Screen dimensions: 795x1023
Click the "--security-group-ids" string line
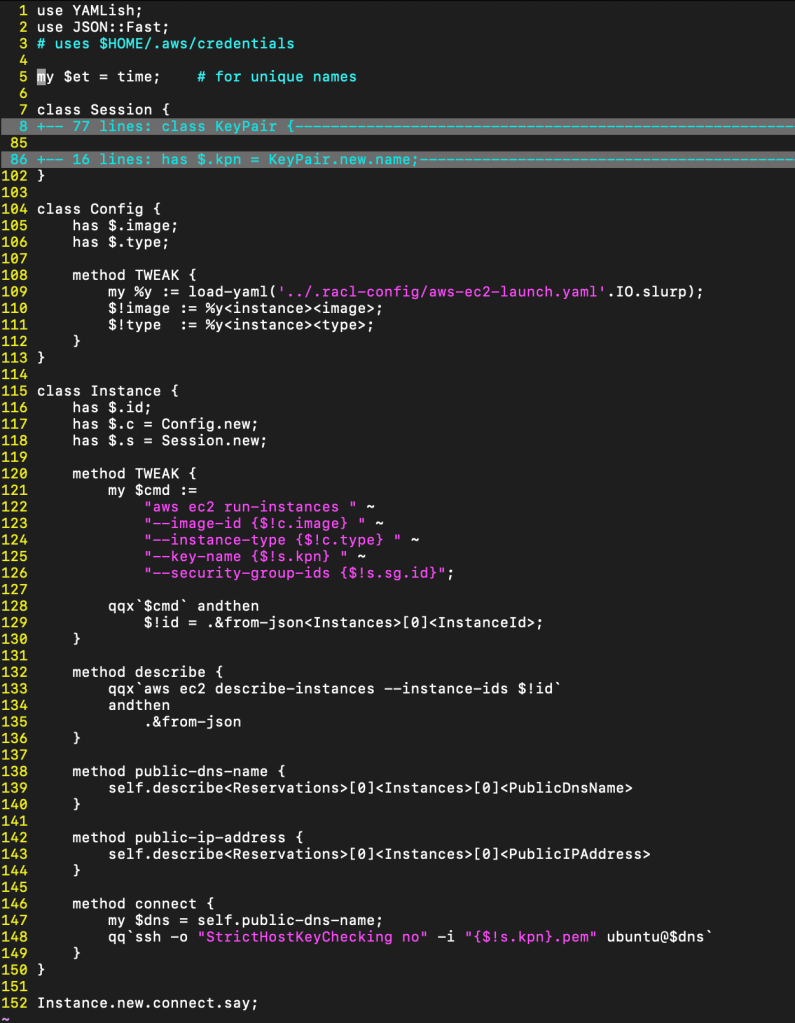pyautogui.click(x=299, y=573)
